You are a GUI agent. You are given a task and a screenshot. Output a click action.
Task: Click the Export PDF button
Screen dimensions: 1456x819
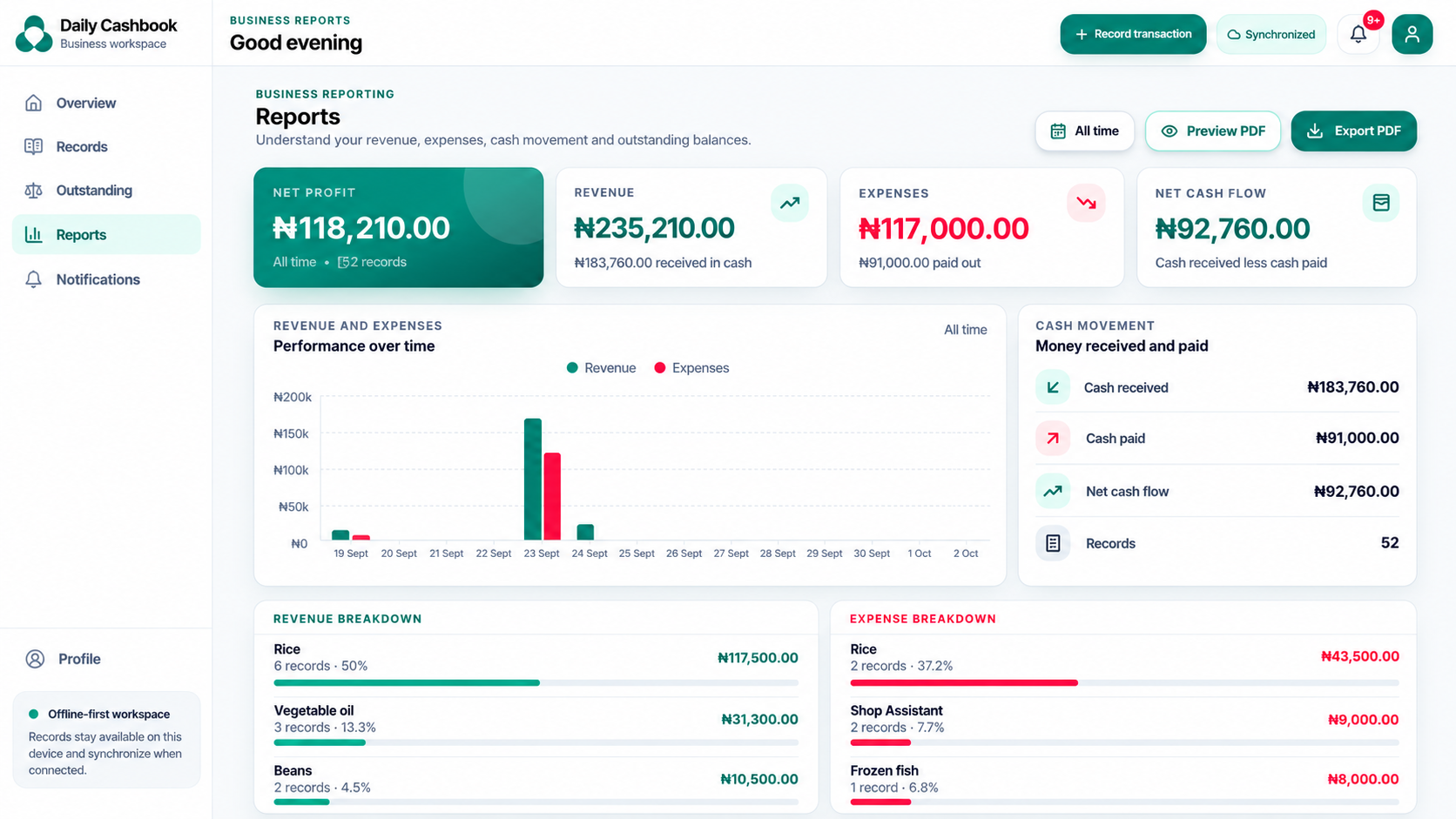click(x=1353, y=131)
